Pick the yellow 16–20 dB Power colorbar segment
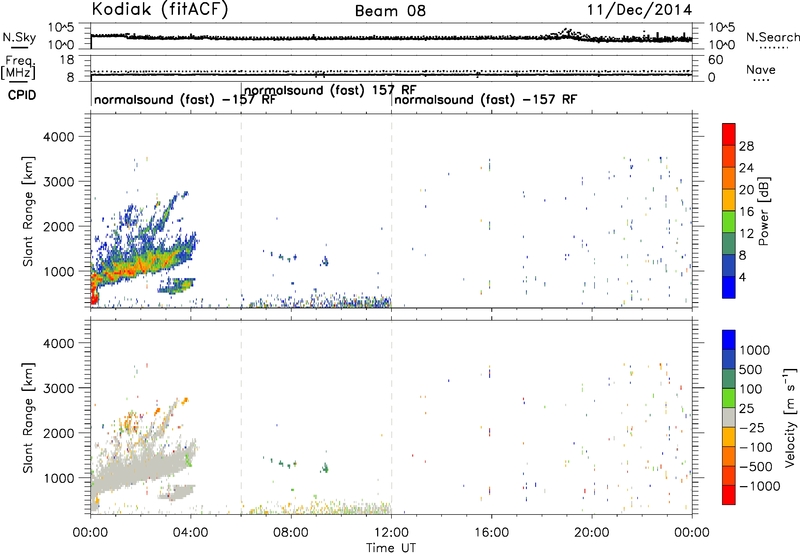This screenshot has width=800, height=554. [x=729, y=200]
